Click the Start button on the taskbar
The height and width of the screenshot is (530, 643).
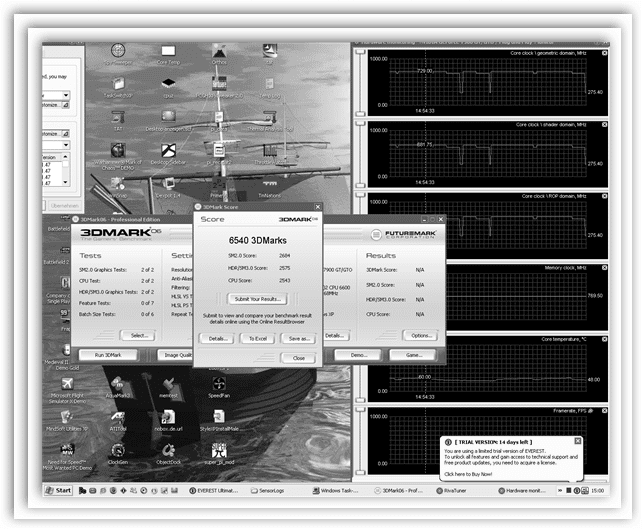58,490
